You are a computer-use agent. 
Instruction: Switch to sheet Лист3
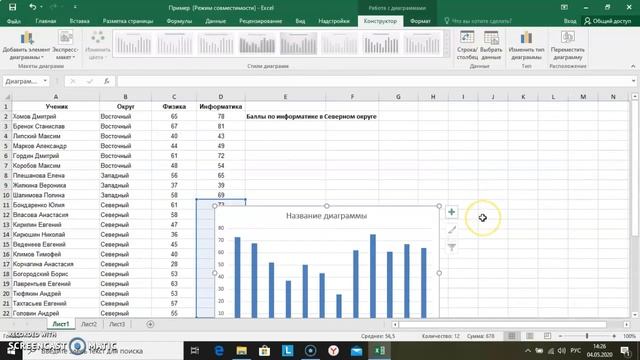click(117, 324)
